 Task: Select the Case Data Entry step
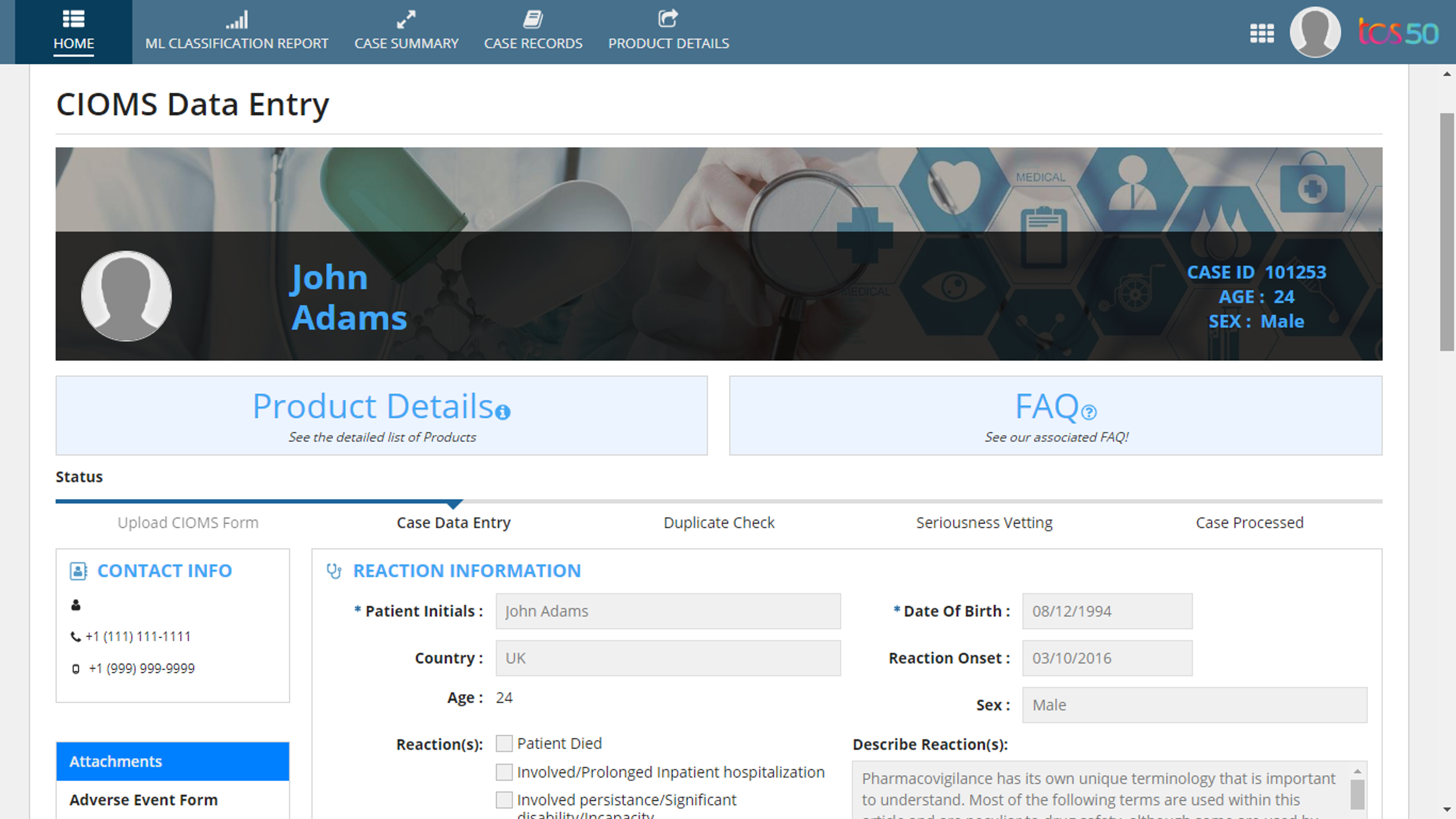(453, 523)
